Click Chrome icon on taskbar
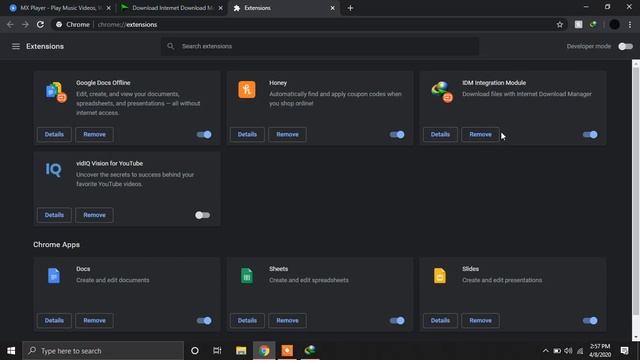 click(264, 351)
